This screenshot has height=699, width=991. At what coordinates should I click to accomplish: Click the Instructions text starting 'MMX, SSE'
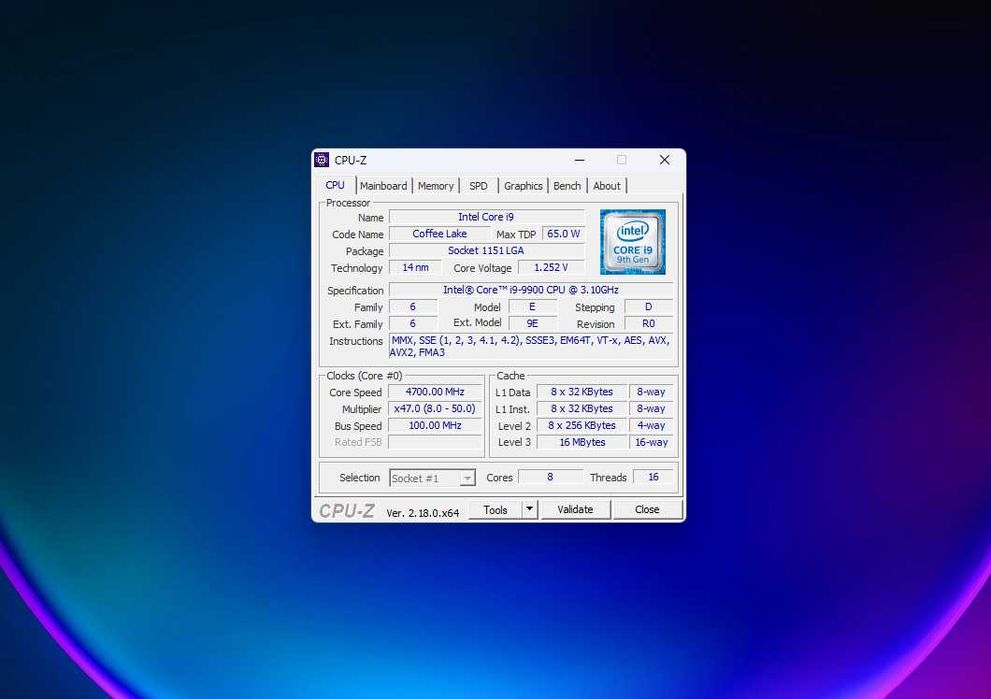[x=531, y=346]
